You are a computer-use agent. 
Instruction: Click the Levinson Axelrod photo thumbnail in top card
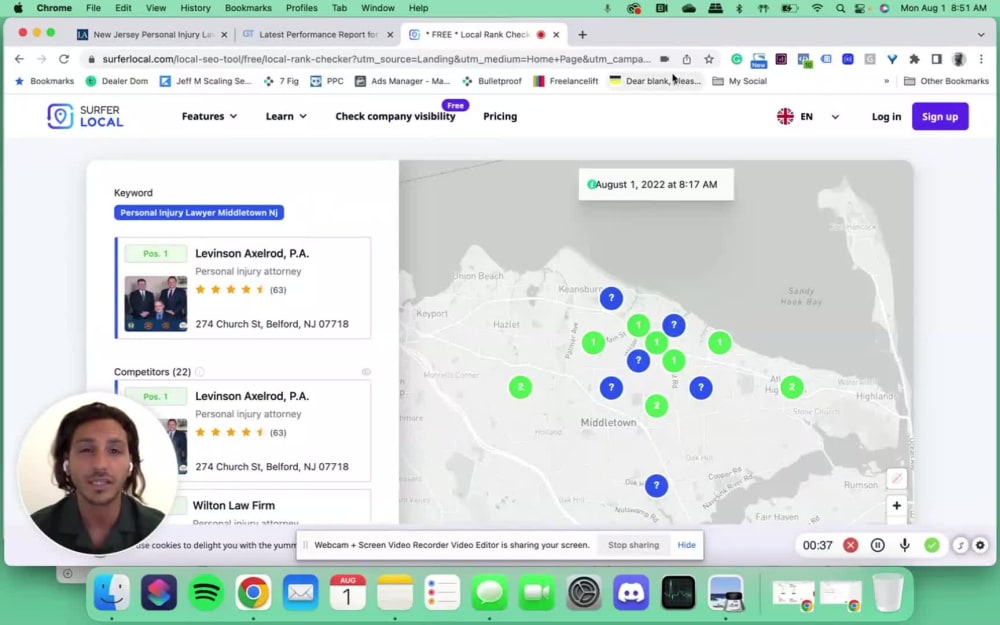[x=156, y=304]
